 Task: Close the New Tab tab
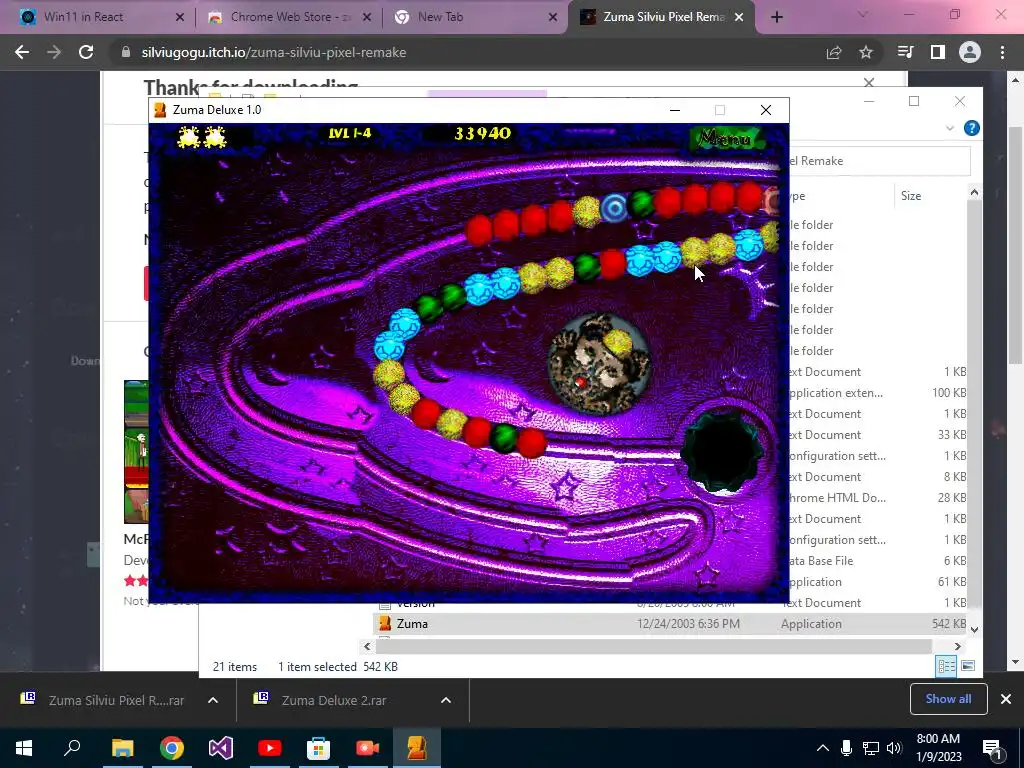(x=553, y=18)
